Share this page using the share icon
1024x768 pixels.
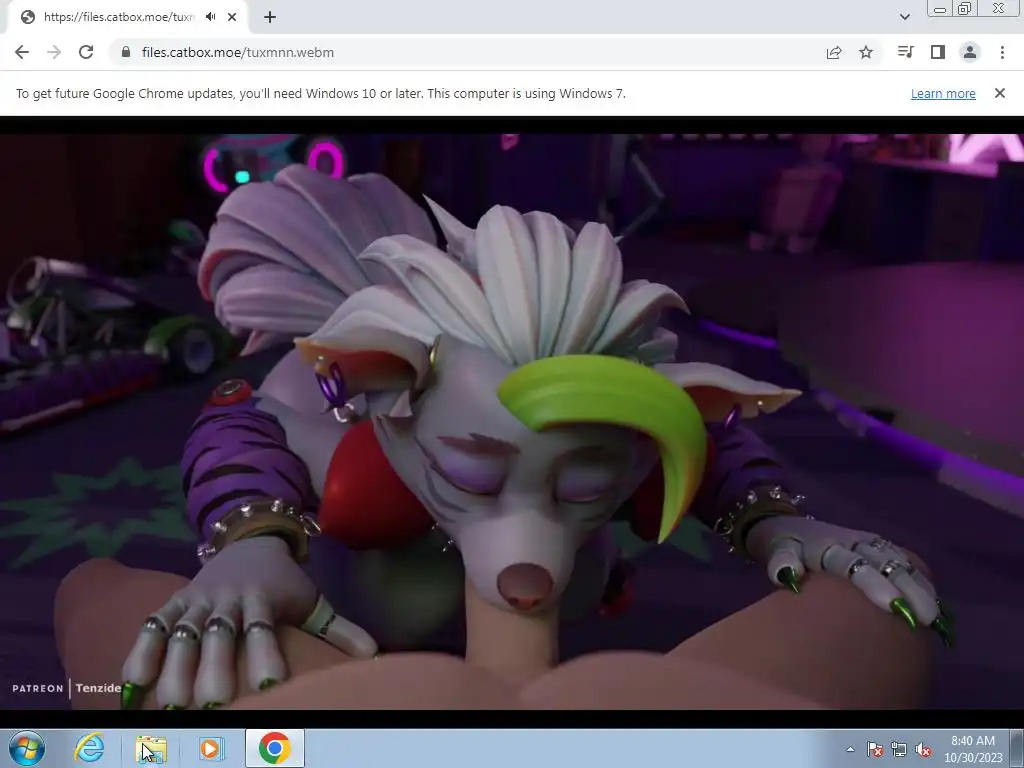coord(834,52)
